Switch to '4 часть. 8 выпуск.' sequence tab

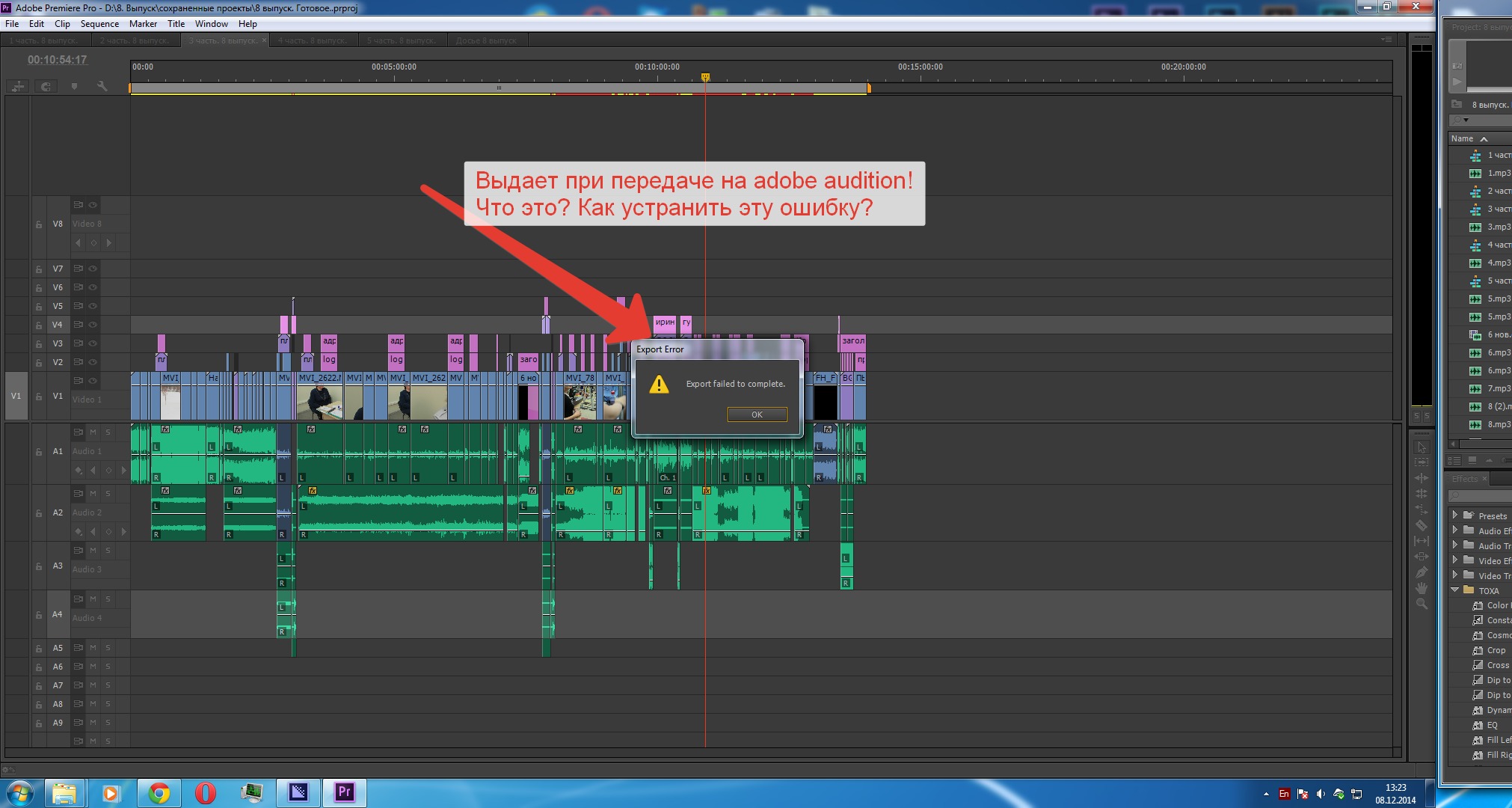point(313,40)
